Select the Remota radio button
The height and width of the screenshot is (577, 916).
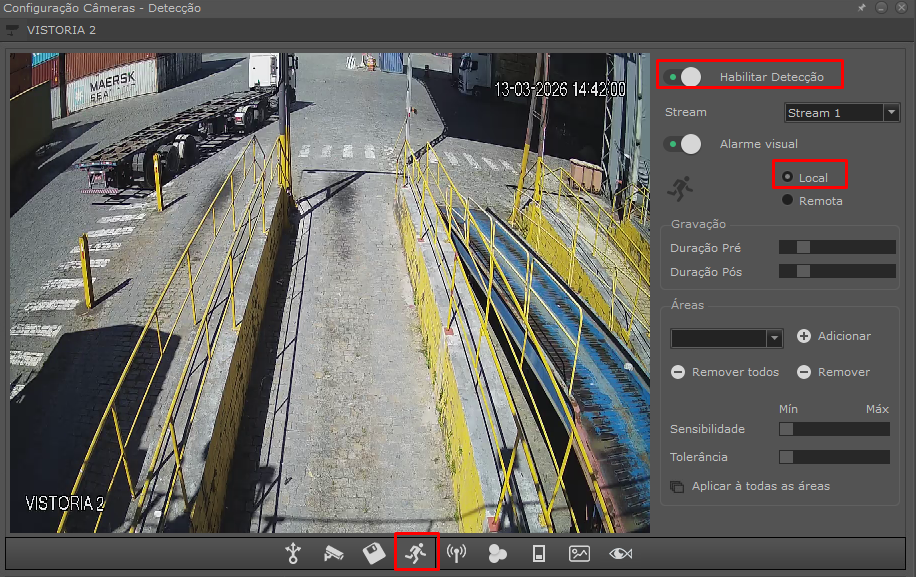pos(788,201)
